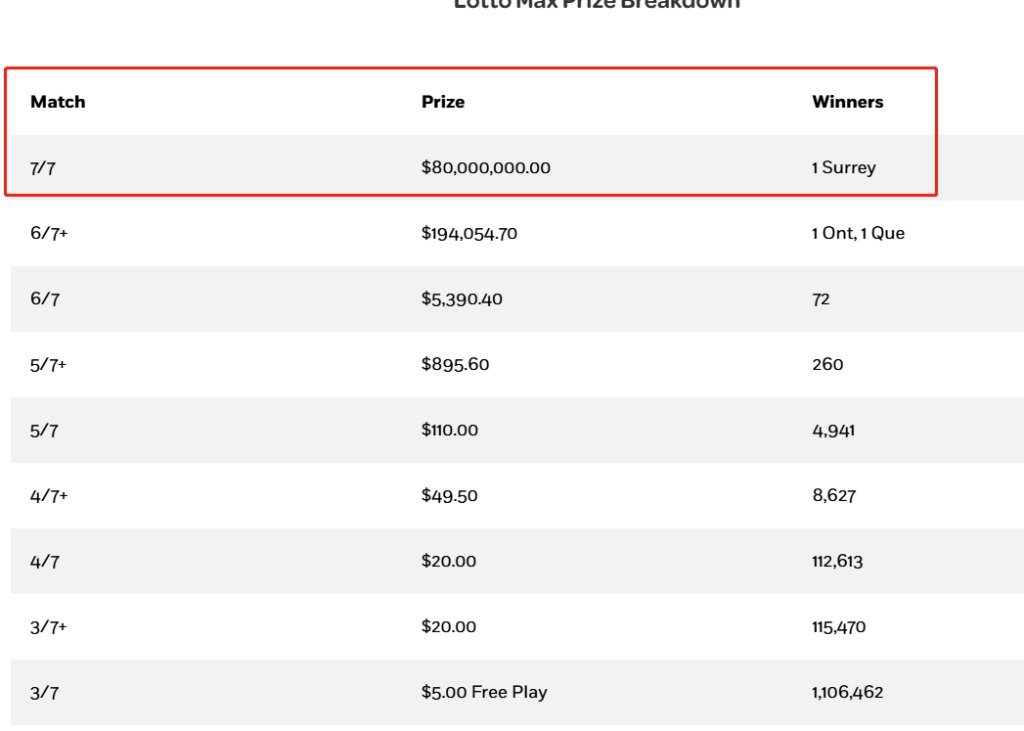Select the "115,470" winners count
The image size is (1024, 731).
[x=839, y=627]
